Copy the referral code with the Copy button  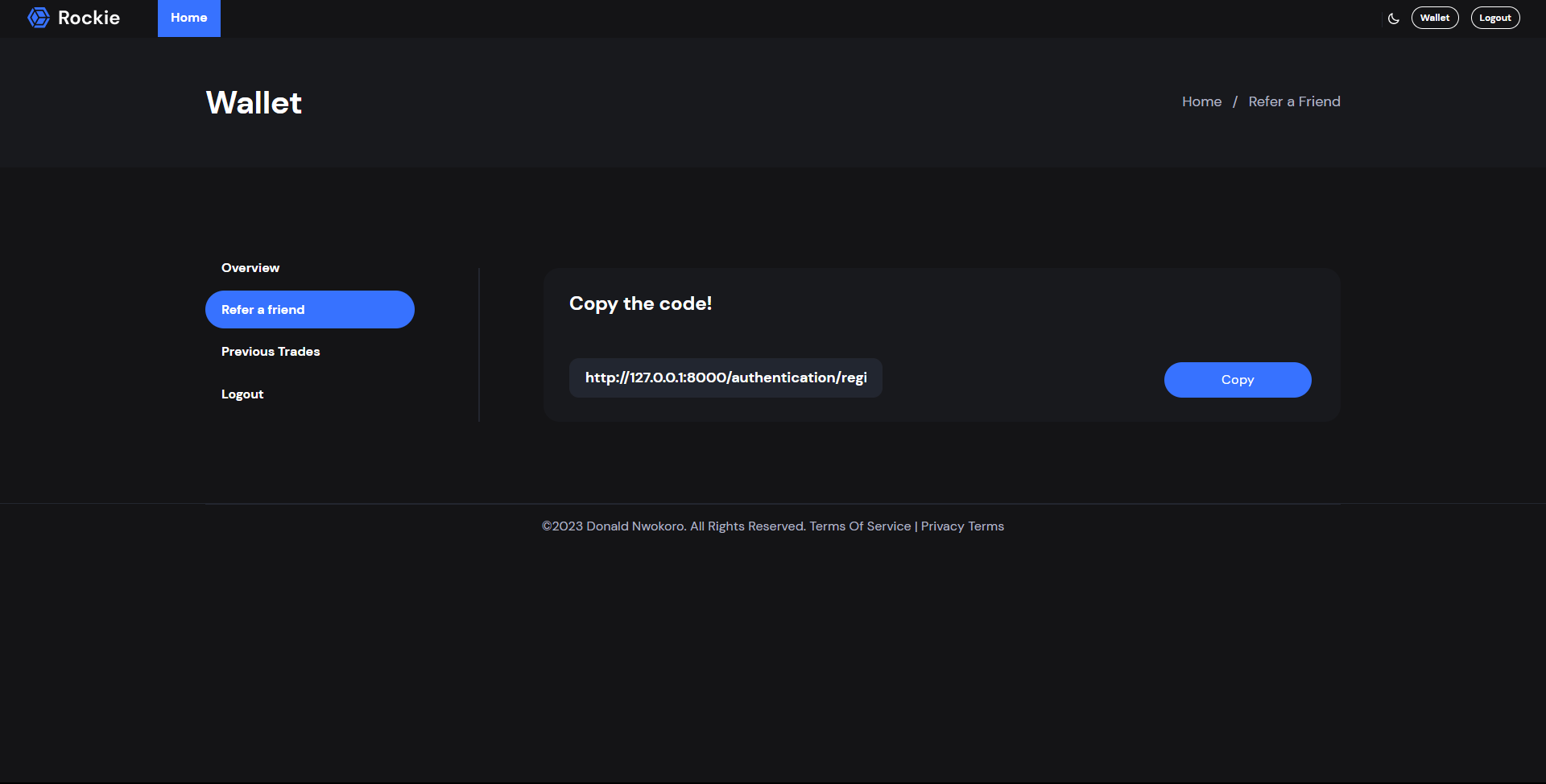pyautogui.click(x=1238, y=380)
